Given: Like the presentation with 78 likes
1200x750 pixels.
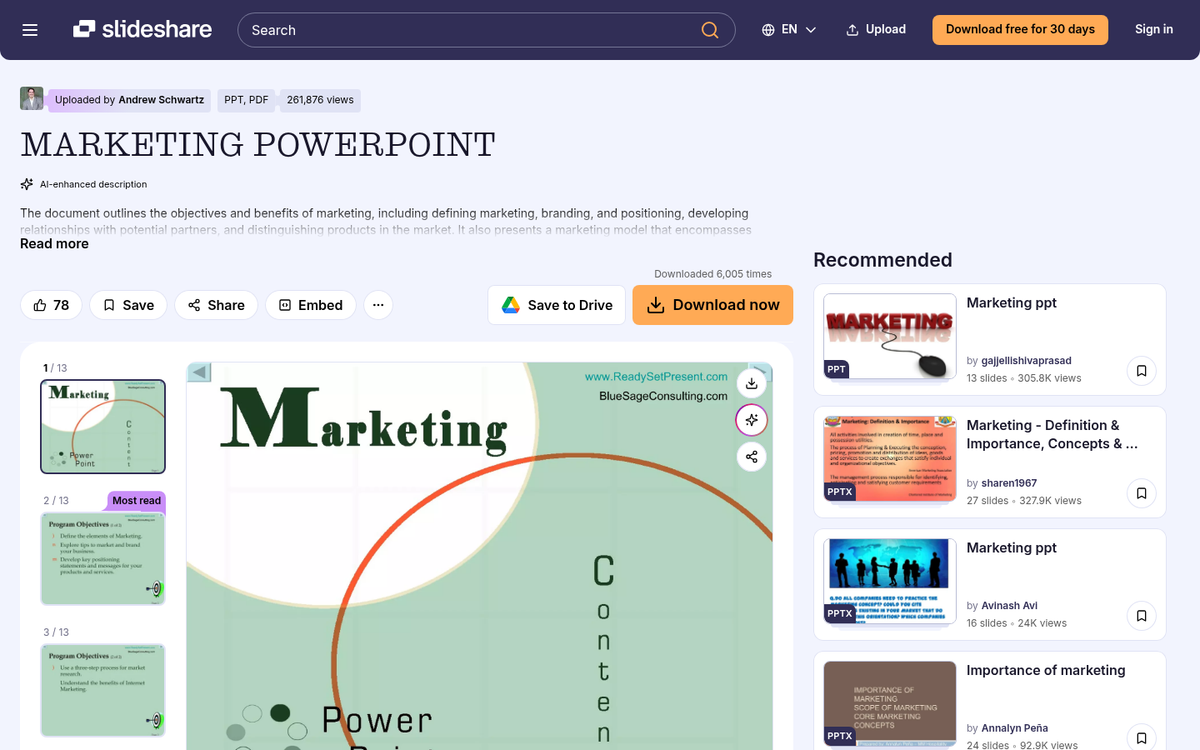Looking at the screenshot, I should pos(51,305).
